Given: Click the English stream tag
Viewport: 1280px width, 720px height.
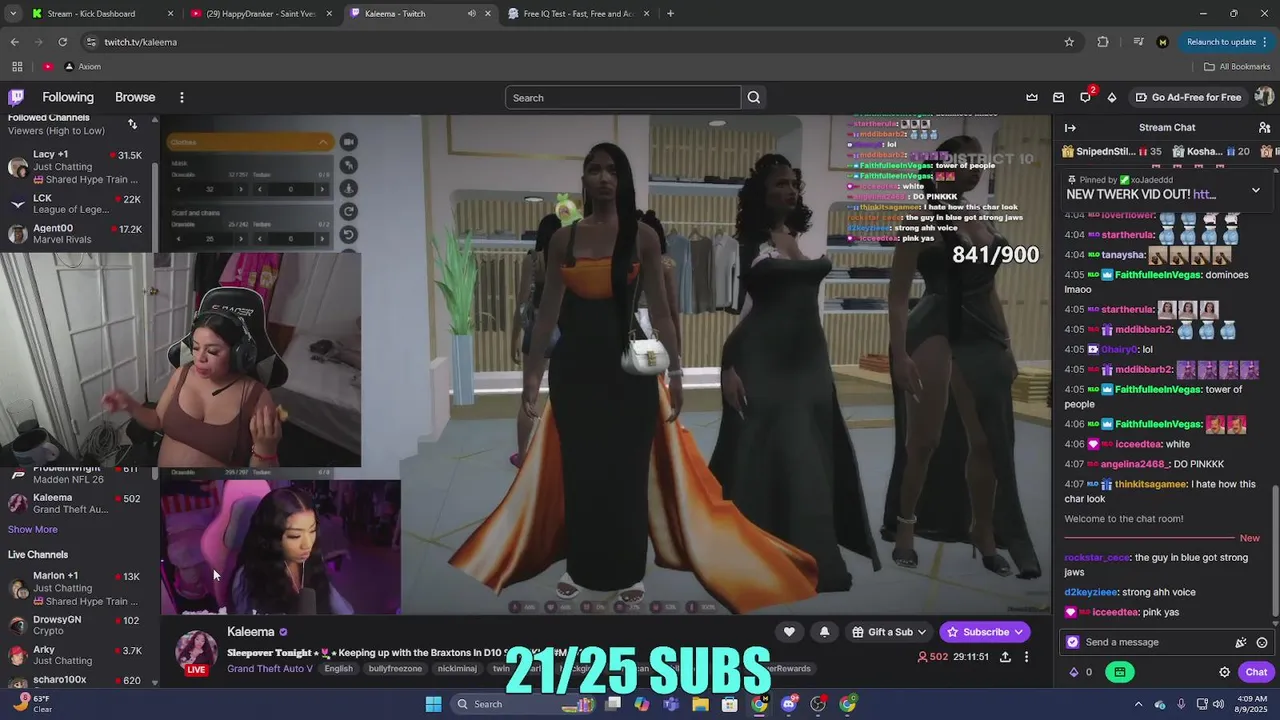Looking at the screenshot, I should pos(338,668).
